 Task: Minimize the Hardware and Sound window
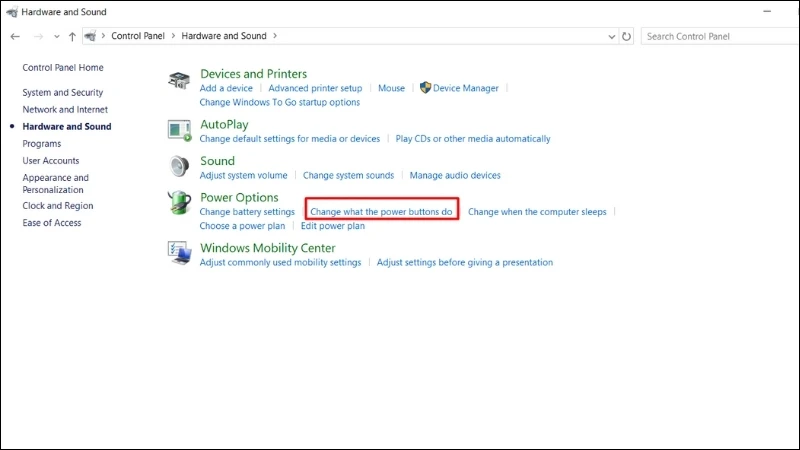point(767,11)
